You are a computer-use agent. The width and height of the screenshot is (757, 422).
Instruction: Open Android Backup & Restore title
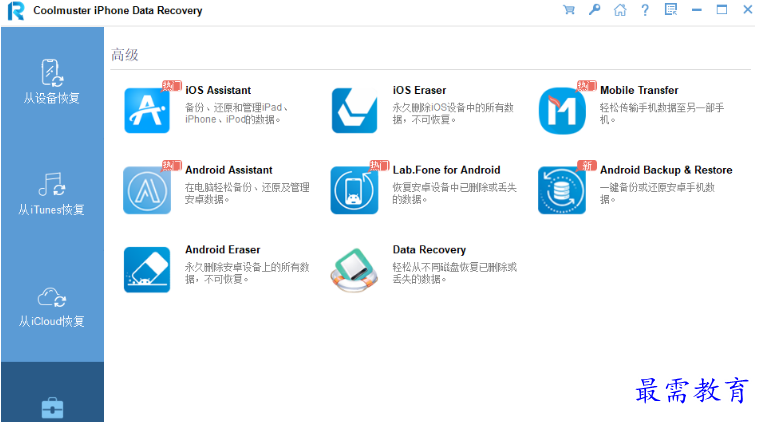(x=666, y=170)
